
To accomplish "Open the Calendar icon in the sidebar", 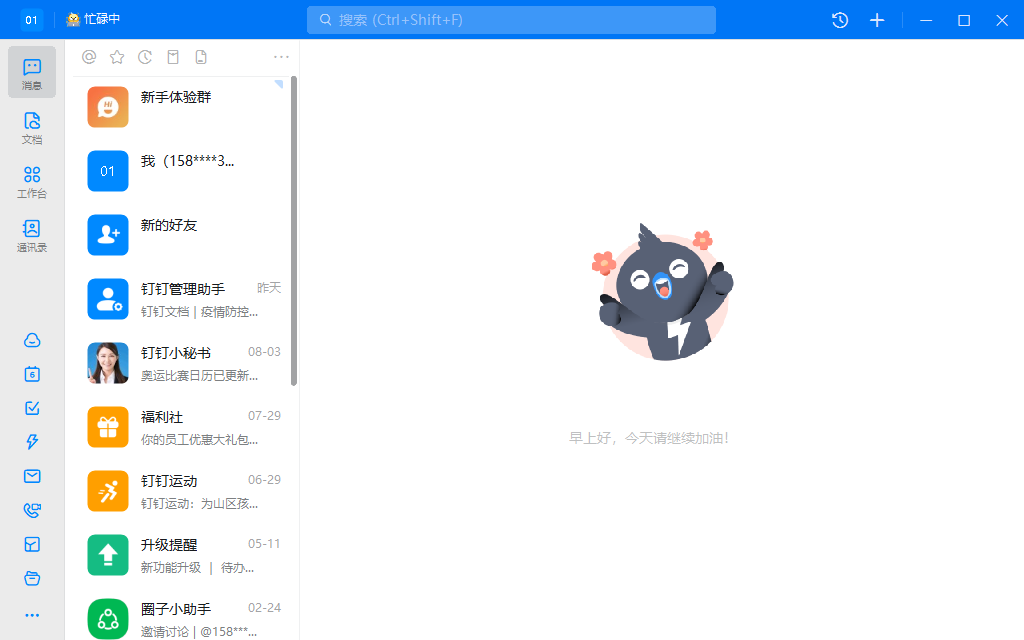I will 31,374.
